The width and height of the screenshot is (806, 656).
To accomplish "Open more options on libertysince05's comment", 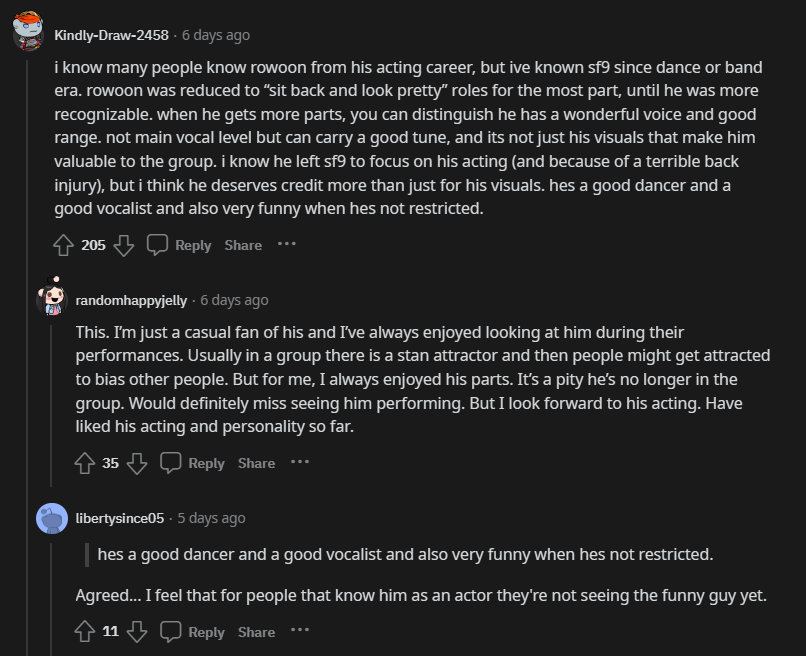I will click(x=300, y=631).
